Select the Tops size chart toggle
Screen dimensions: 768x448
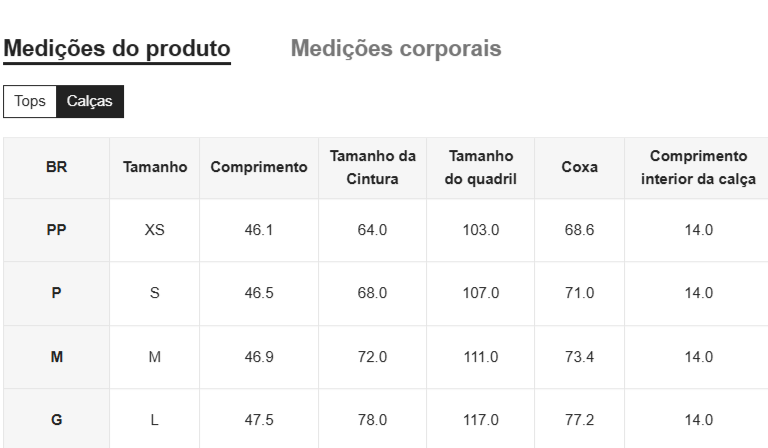click(x=30, y=101)
